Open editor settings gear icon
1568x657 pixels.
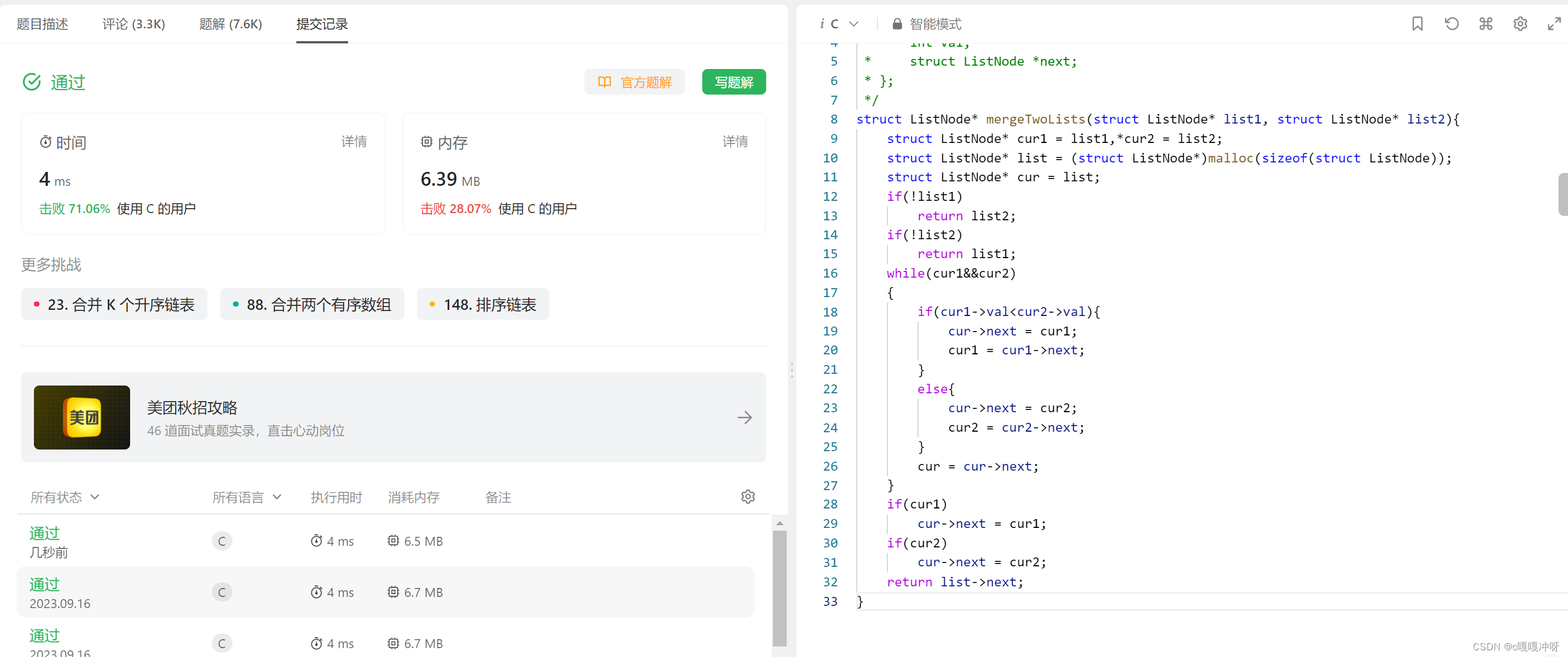(1520, 24)
